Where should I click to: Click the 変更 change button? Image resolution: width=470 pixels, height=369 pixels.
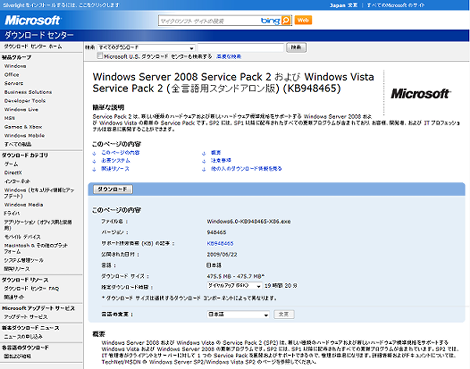[x=284, y=314]
